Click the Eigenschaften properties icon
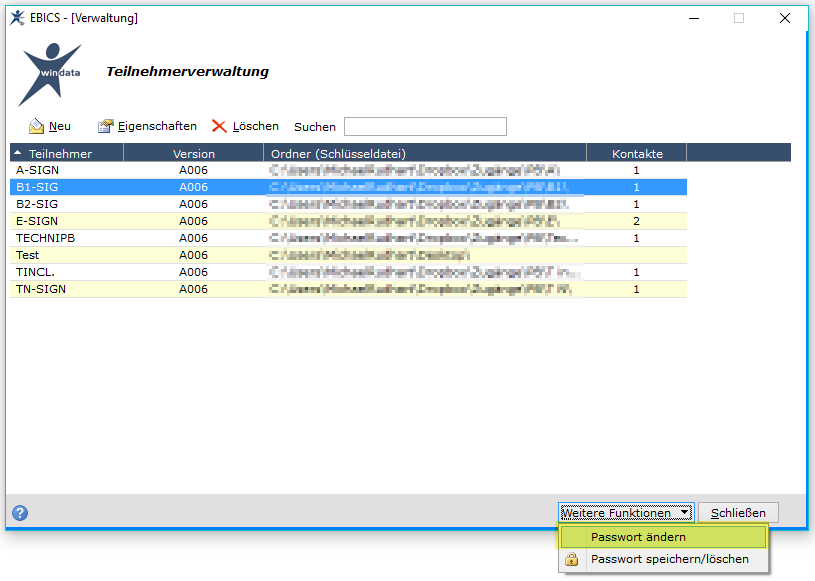Viewport: 815px width, 581px height. click(x=106, y=126)
